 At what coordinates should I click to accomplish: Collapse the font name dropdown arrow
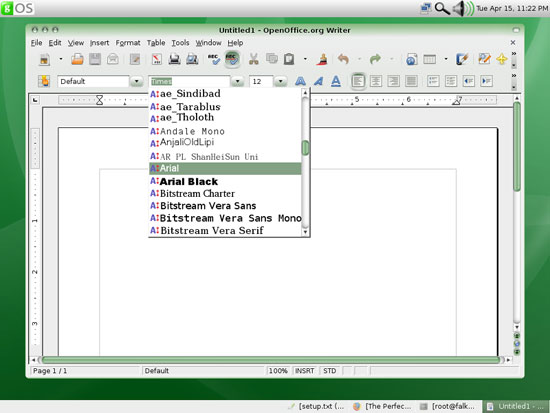[x=237, y=81]
